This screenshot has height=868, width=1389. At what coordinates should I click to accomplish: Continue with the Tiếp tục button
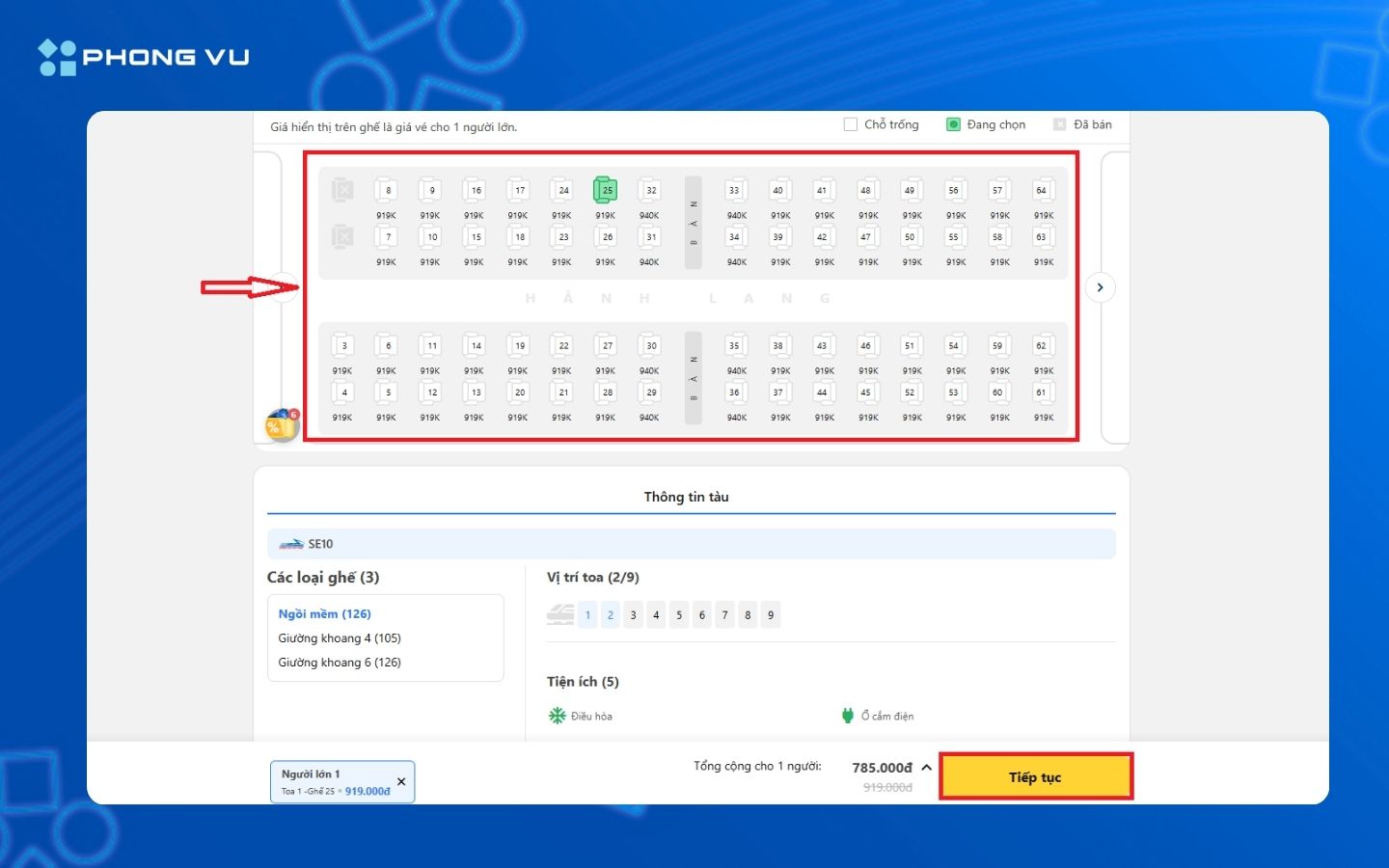(1035, 777)
